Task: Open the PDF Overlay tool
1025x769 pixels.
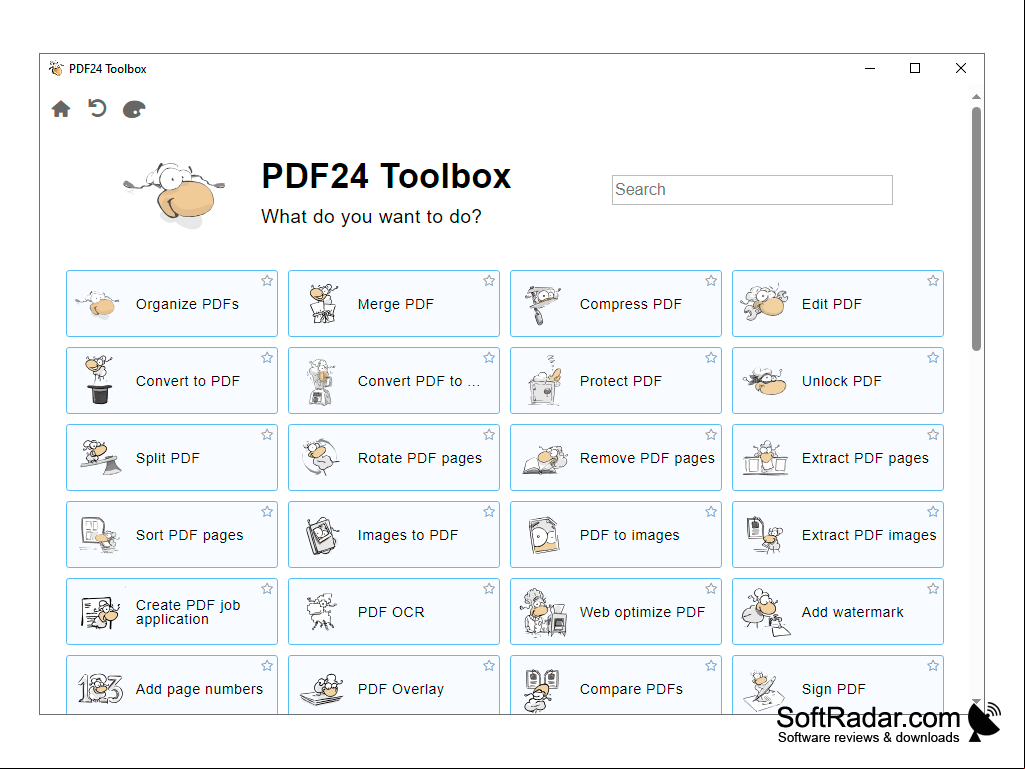Action: (394, 685)
